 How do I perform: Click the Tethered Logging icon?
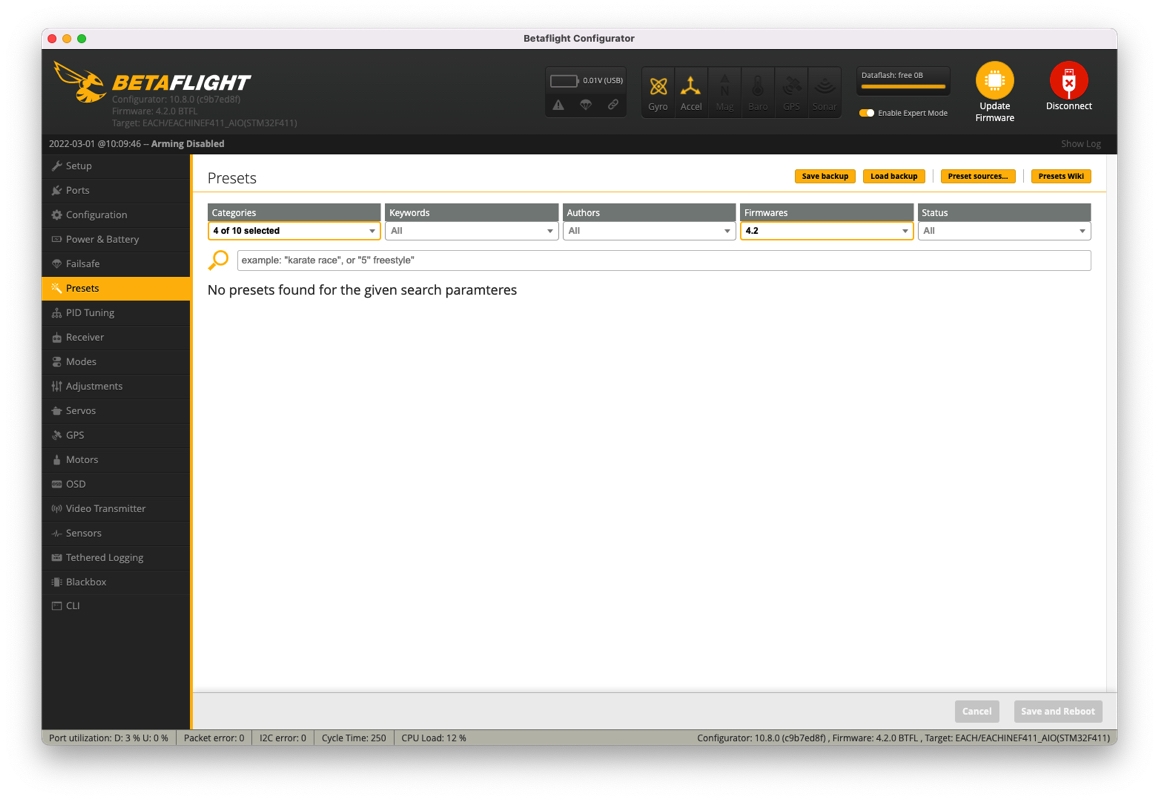pyautogui.click(x=56, y=557)
